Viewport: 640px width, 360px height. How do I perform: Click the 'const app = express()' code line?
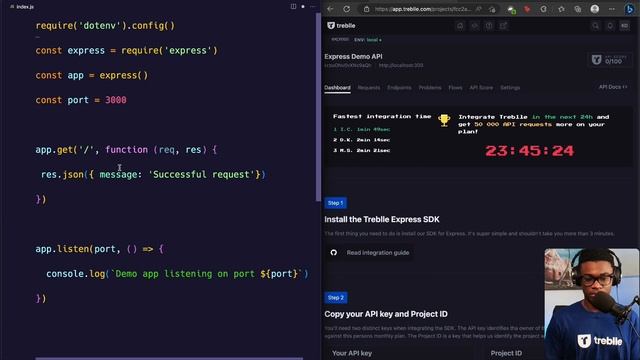click(x=91, y=76)
